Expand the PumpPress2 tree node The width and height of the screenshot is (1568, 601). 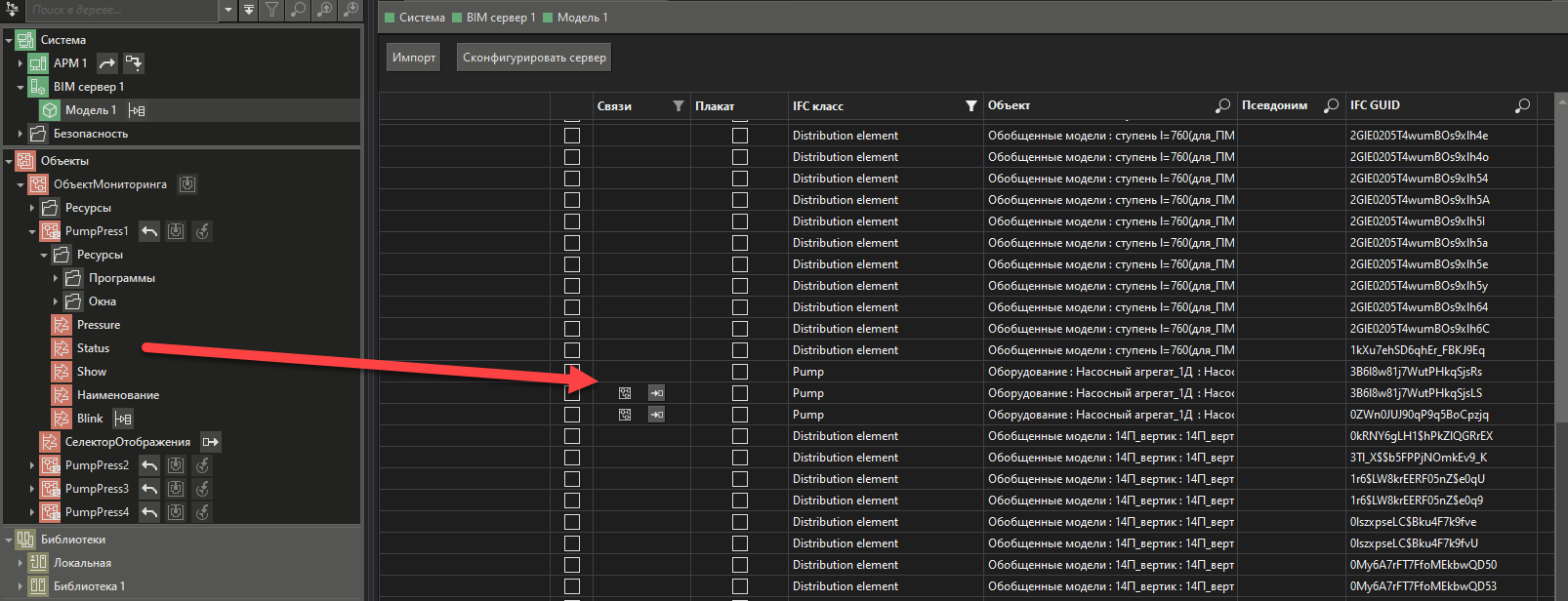32,465
